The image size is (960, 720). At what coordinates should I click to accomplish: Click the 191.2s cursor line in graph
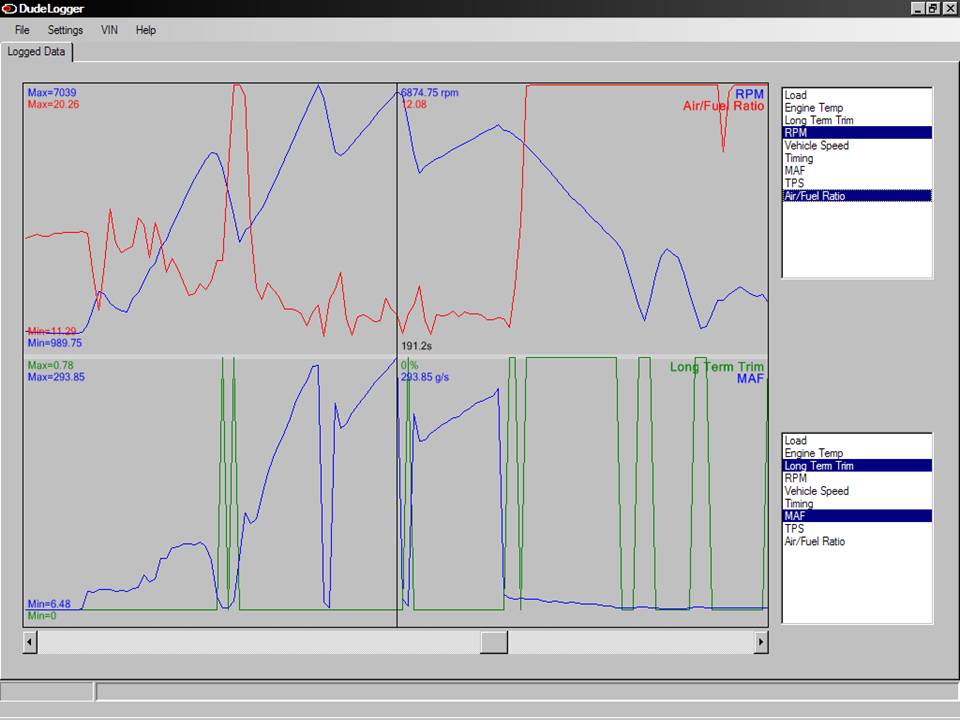click(397, 355)
